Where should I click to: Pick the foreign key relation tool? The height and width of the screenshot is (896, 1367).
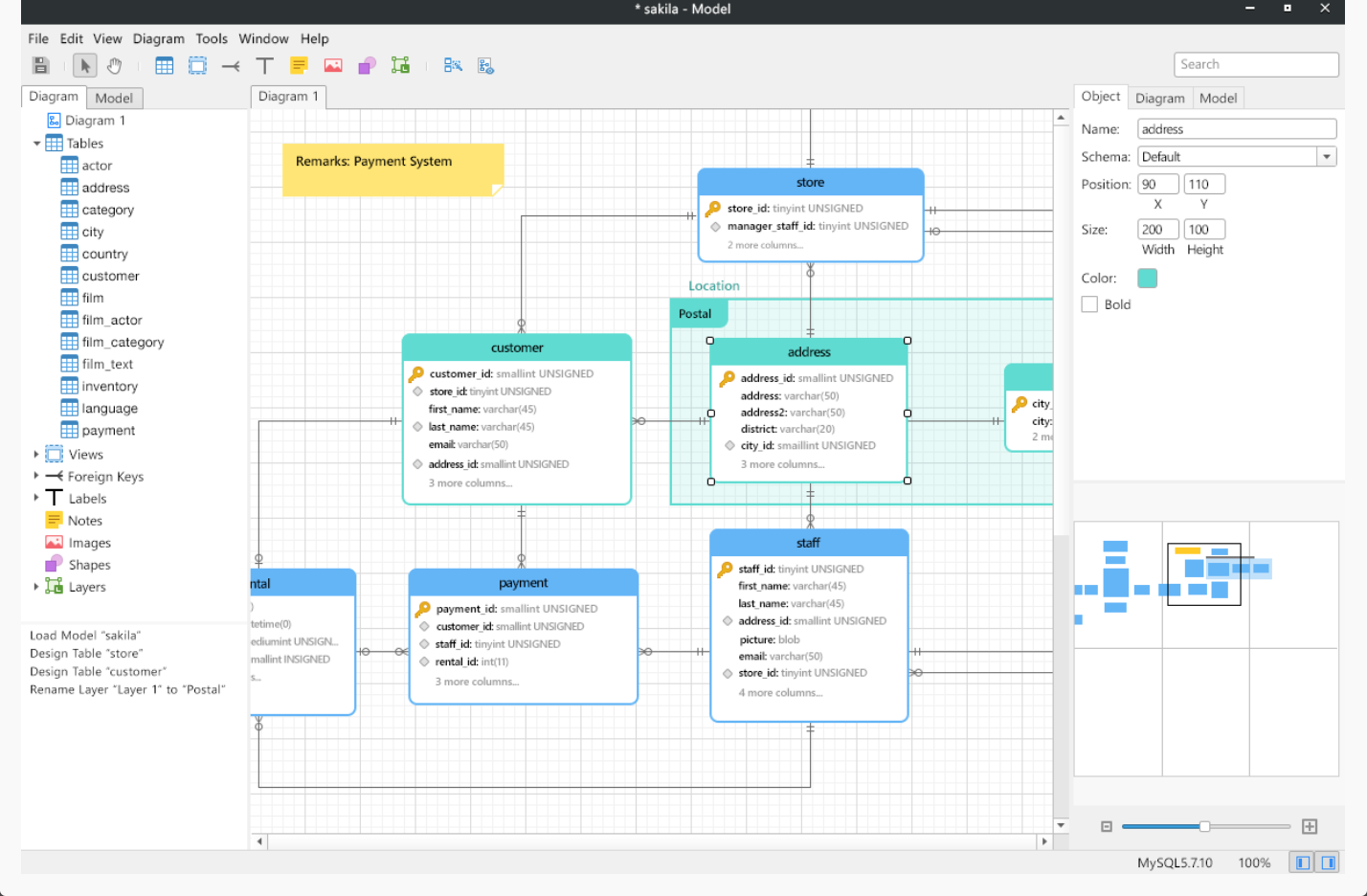(x=231, y=65)
